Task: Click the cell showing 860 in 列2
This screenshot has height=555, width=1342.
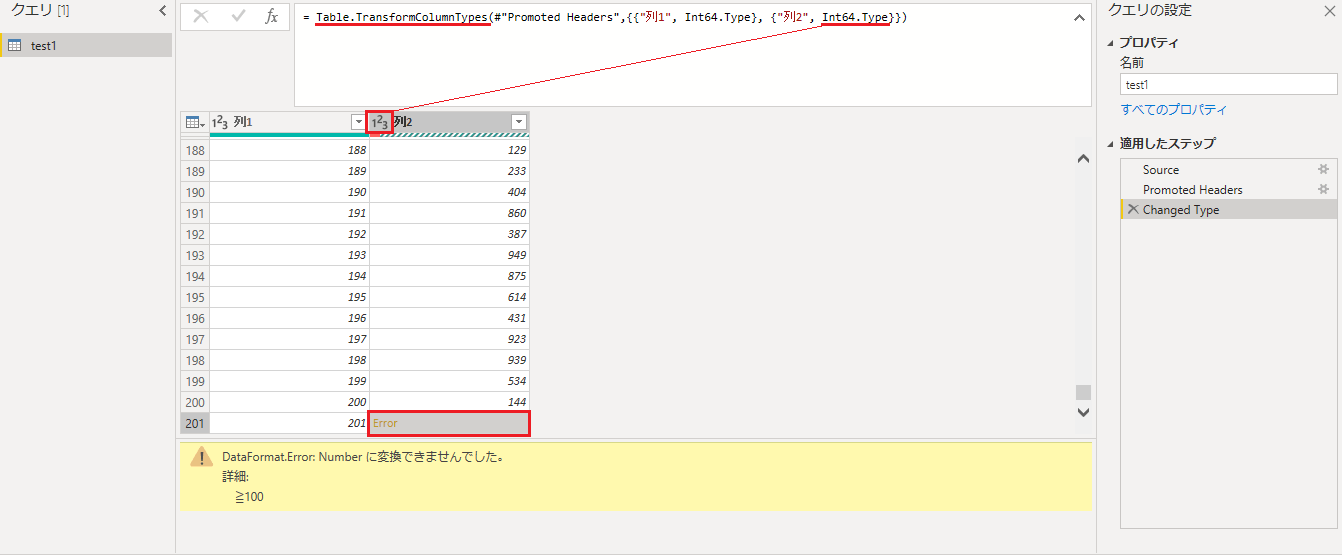Action: [x=449, y=213]
